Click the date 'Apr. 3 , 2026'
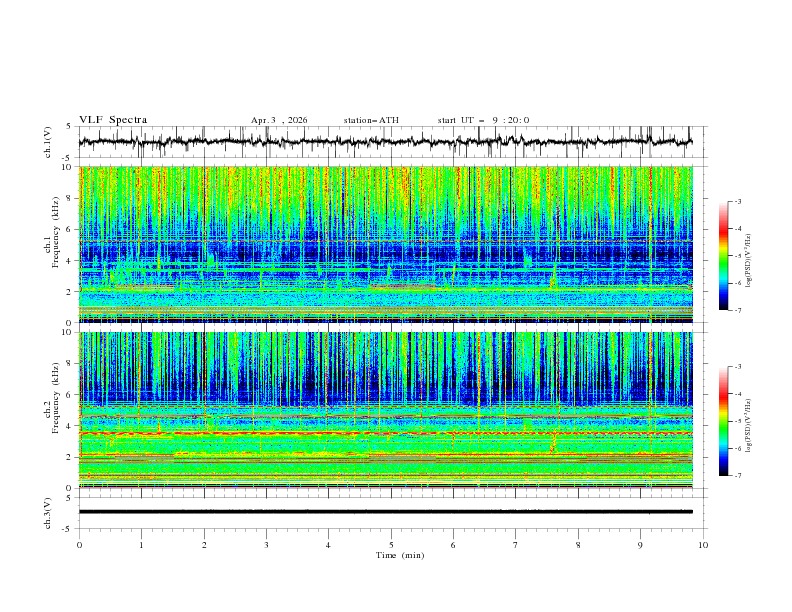Image resolution: width=792 pixels, height=612 pixels. click(x=279, y=120)
